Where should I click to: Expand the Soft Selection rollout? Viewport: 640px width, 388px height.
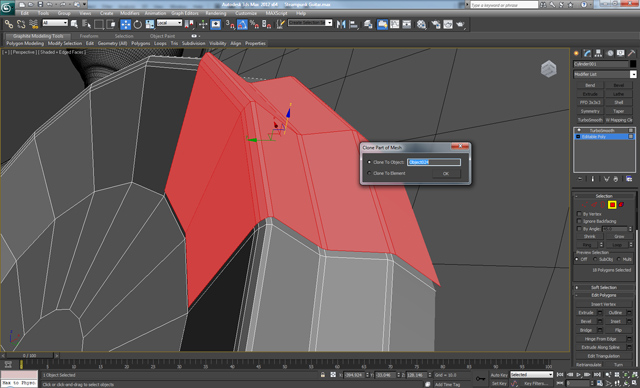pos(604,288)
